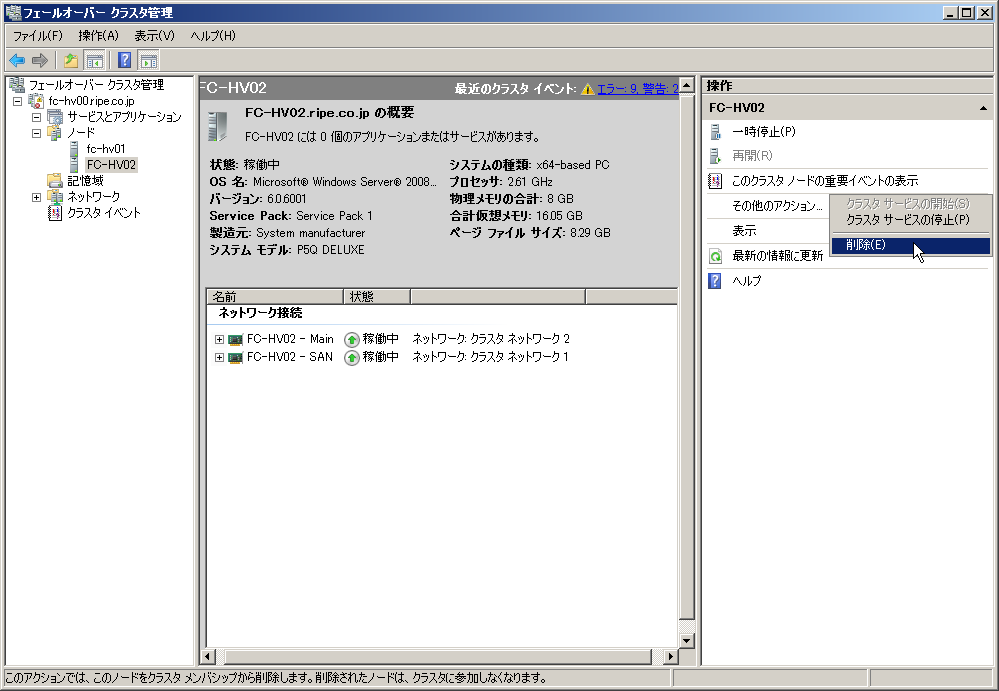The height and width of the screenshot is (691, 999).
Task: Click the フェールオーバー クラスタ管理 root tree icon
Action: pyautogui.click(x=17, y=85)
